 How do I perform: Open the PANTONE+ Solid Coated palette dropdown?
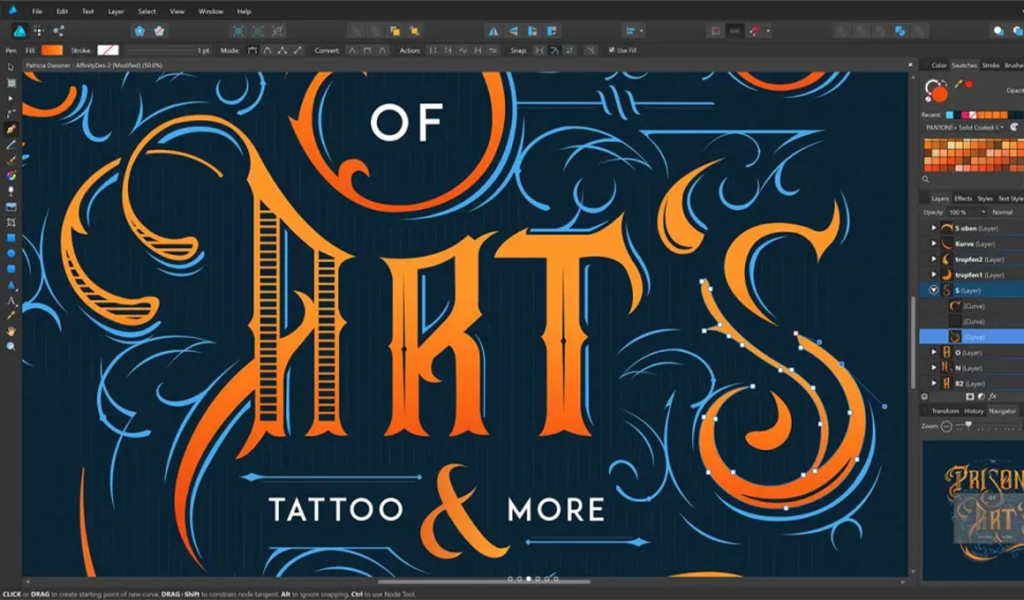(963, 127)
